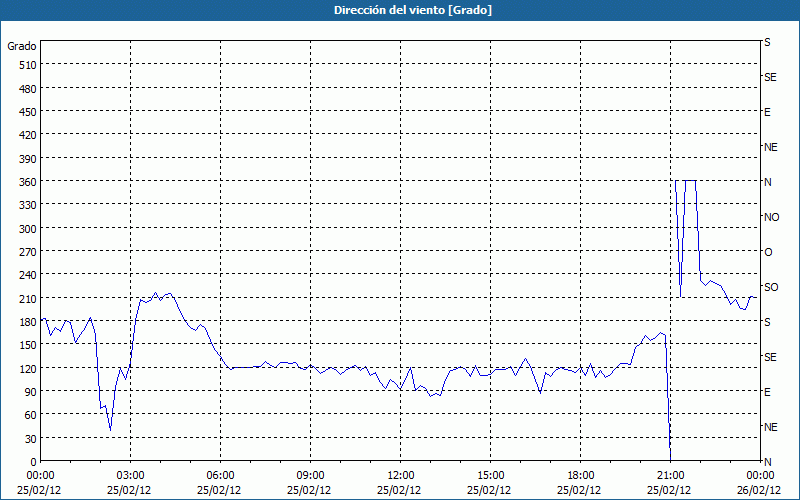Select the 60 value on the y-axis
This screenshot has width=800, height=500.
31,415
